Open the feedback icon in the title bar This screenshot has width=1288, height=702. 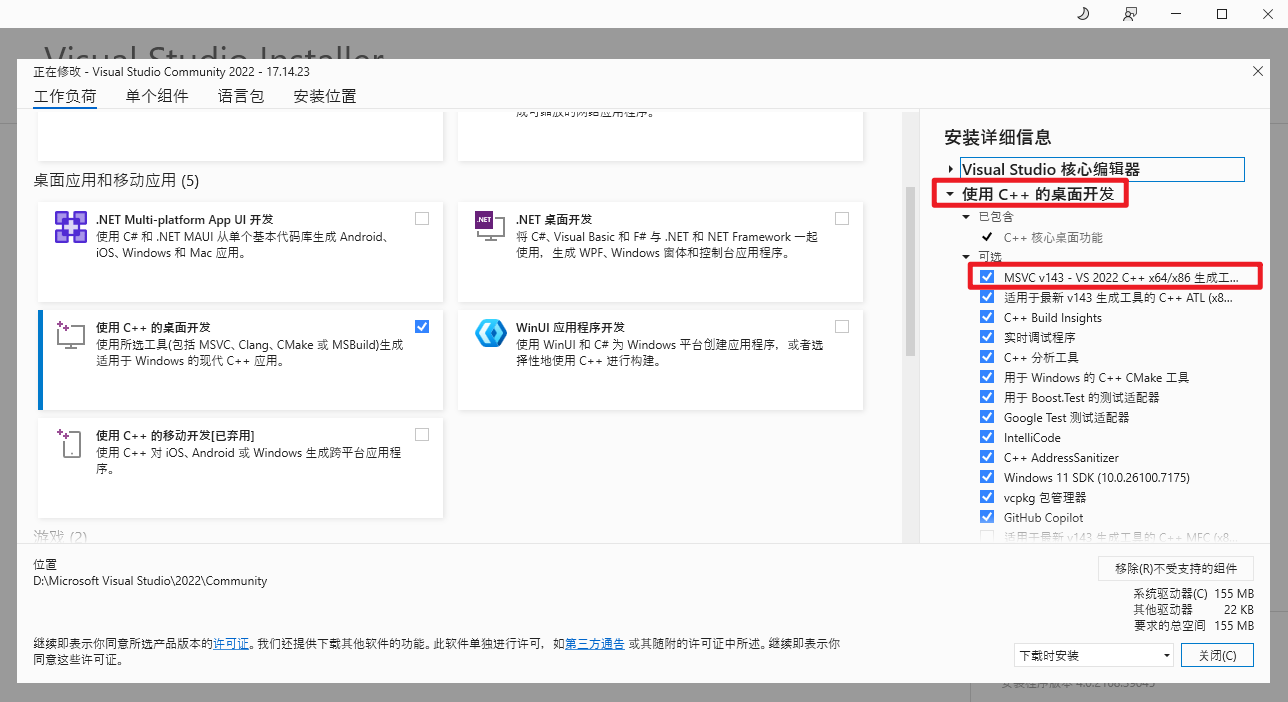tap(1130, 14)
